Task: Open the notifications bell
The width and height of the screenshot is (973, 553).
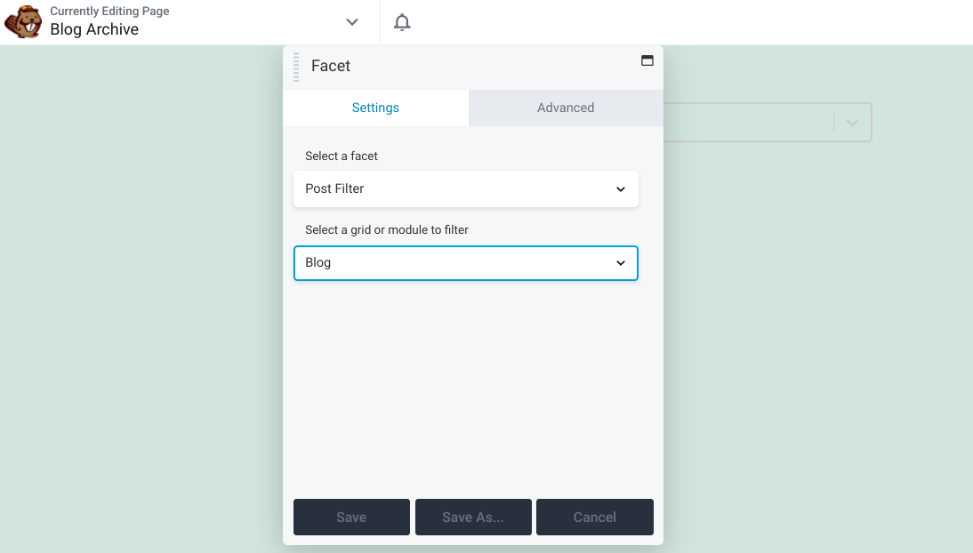Action: (x=402, y=22)
